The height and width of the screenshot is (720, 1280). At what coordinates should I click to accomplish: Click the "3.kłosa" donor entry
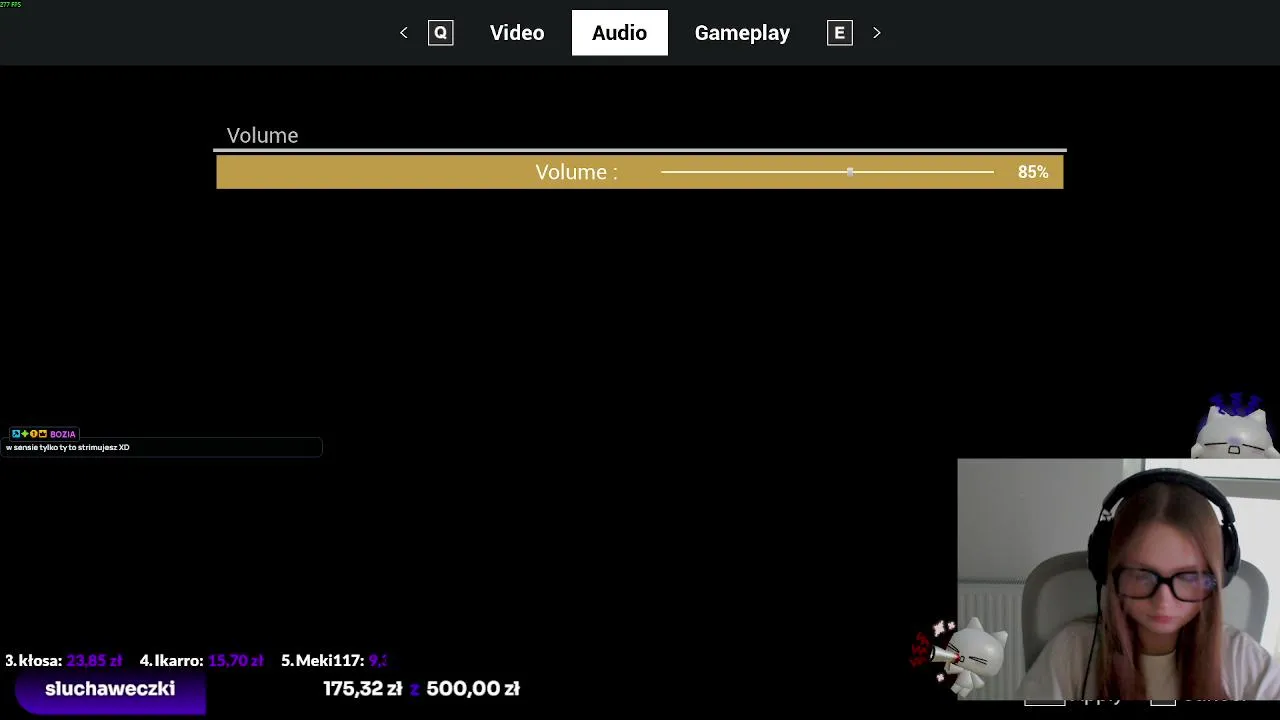tap(64, 661)
